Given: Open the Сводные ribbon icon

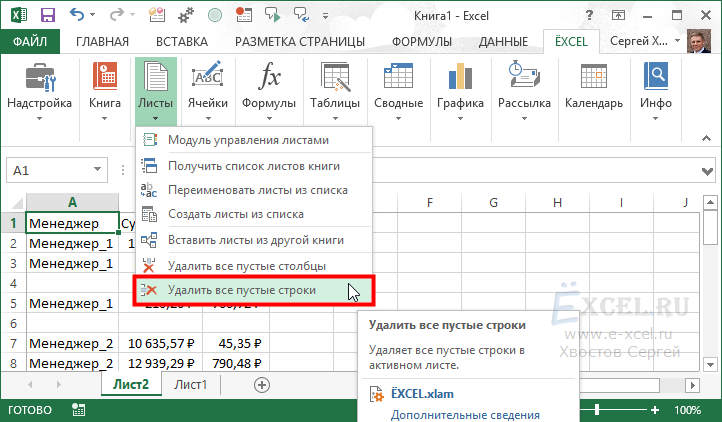Looking at the screenshot, I should click(x=398, y=76).
